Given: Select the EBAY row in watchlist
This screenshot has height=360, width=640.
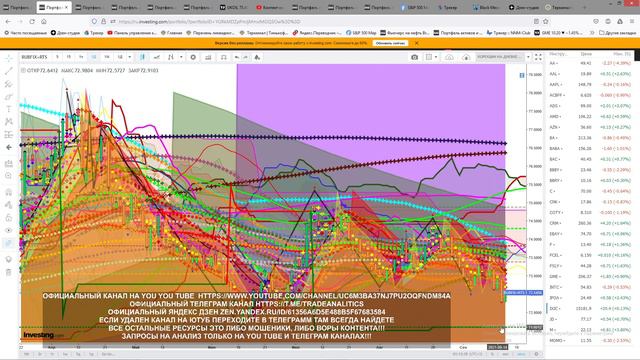Looking at the screenshot, I should pos(590,234).
